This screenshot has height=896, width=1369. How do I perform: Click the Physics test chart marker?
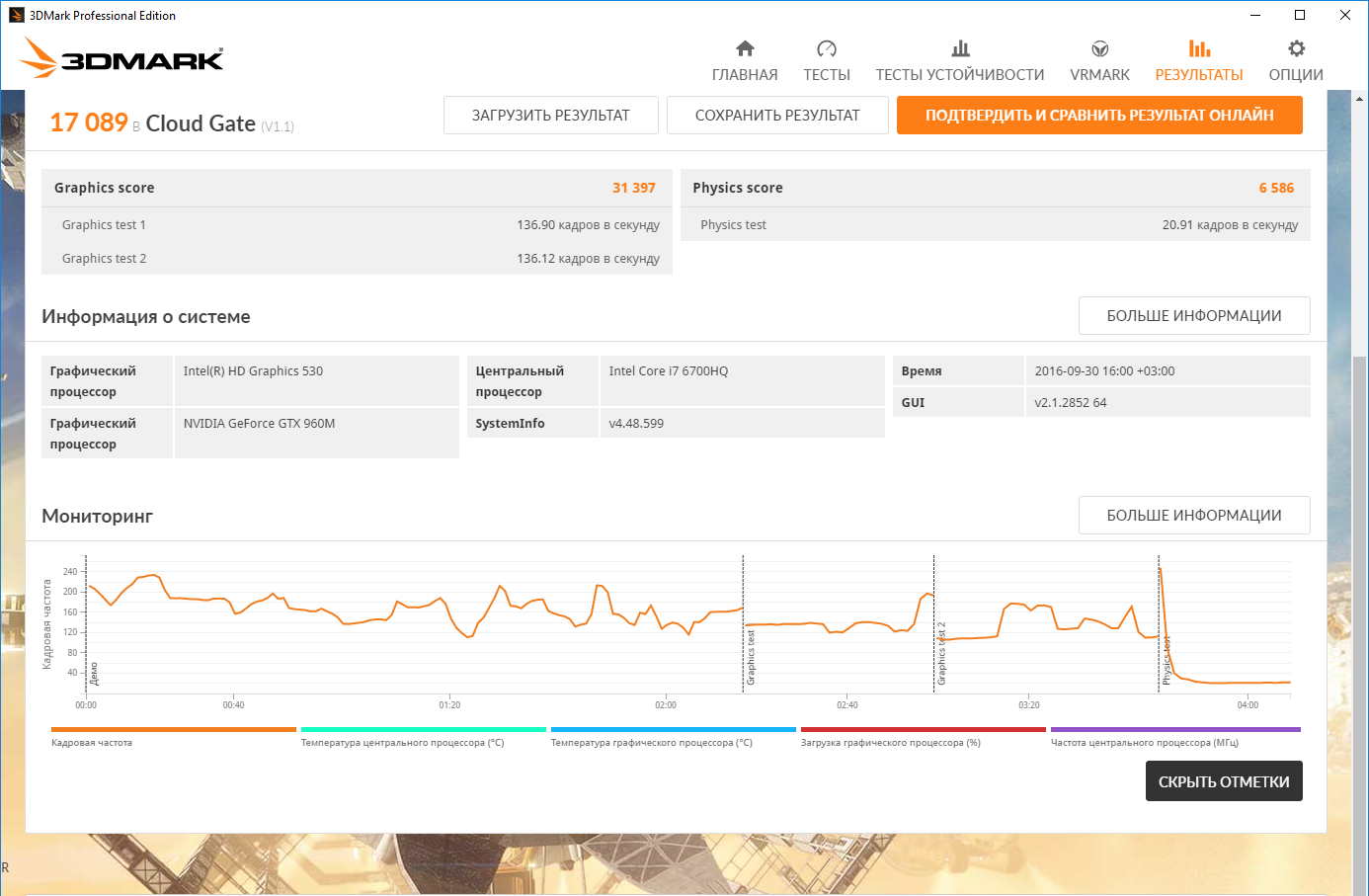(1167, 661)
